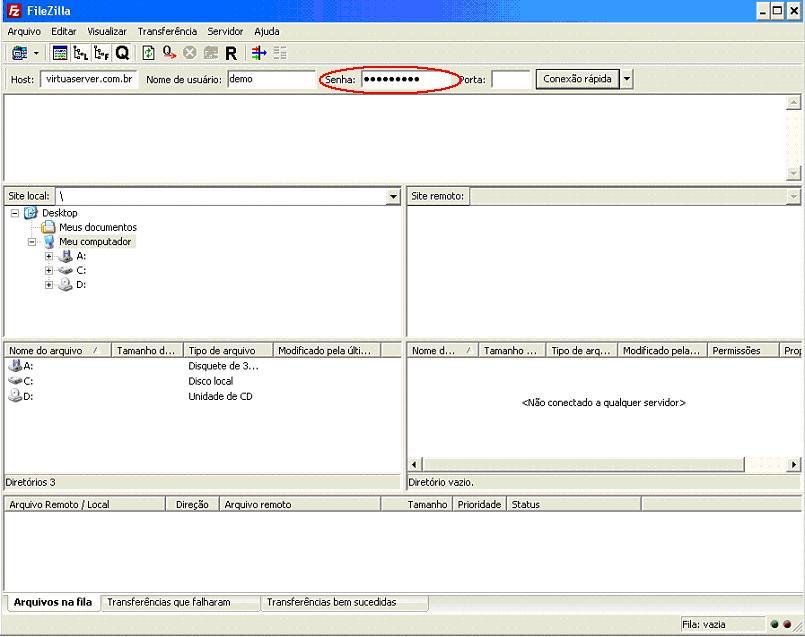Open the Transferência menu
Screen dimensions: 805x637
click(167, 31)
